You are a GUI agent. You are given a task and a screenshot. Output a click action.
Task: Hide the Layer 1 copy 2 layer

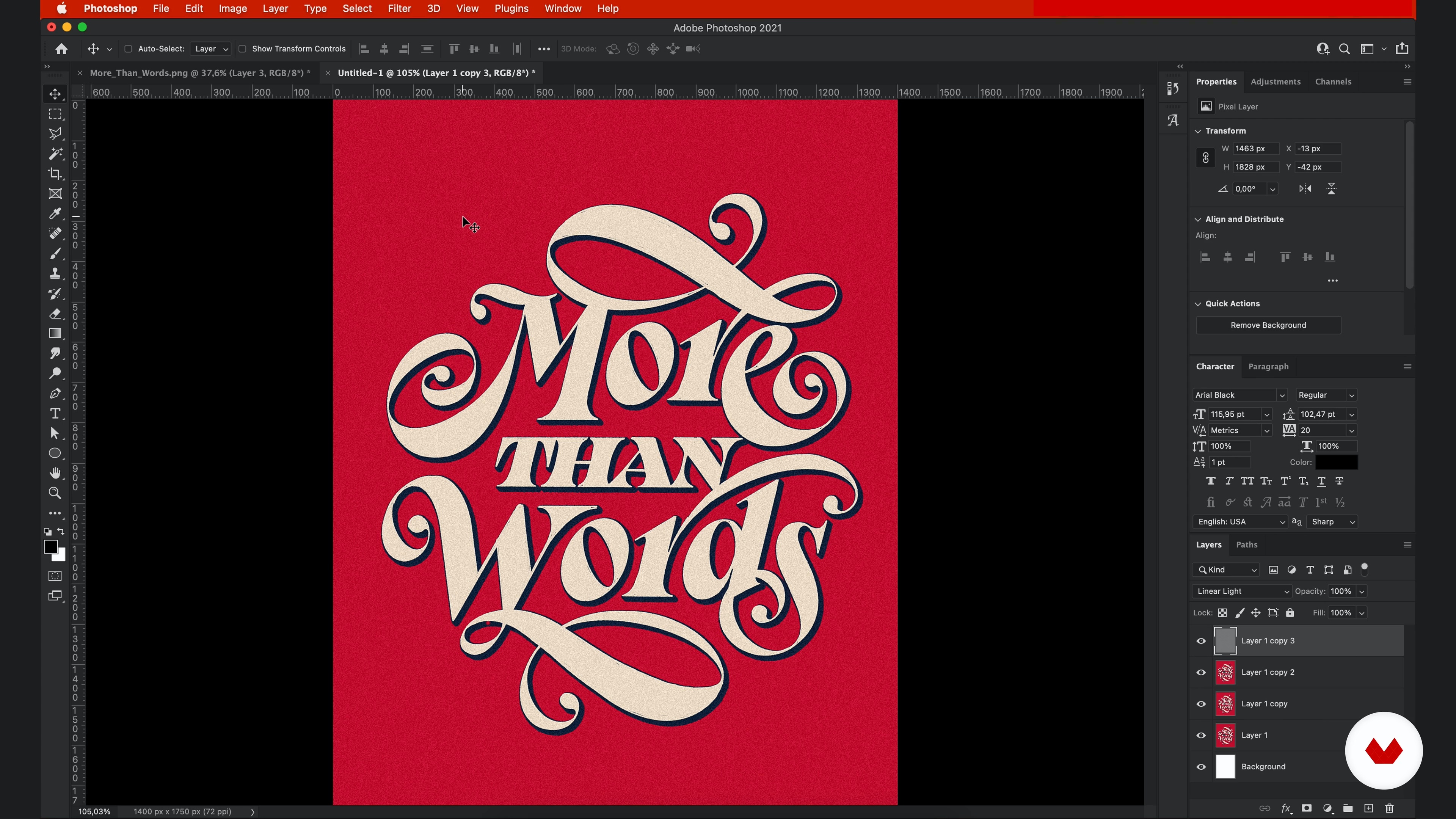(1201, 673)
